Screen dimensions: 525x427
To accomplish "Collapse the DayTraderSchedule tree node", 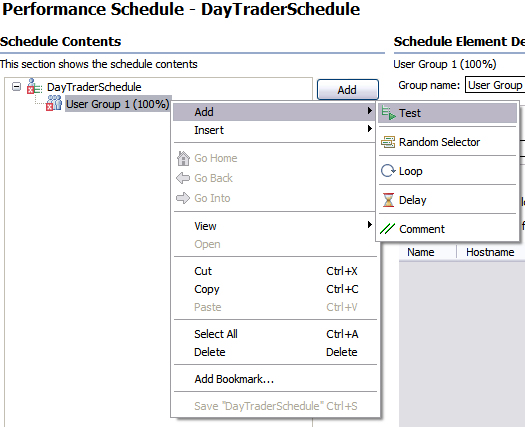I will (x=16, y=87).
